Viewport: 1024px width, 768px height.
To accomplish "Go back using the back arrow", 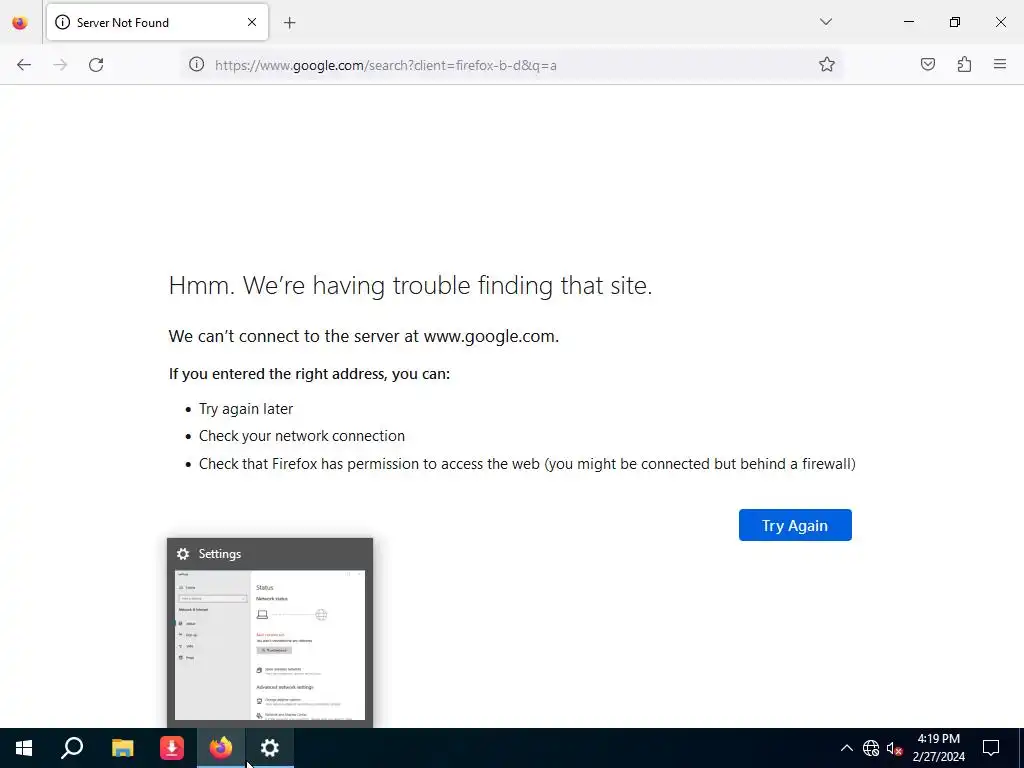I will 24,65.
